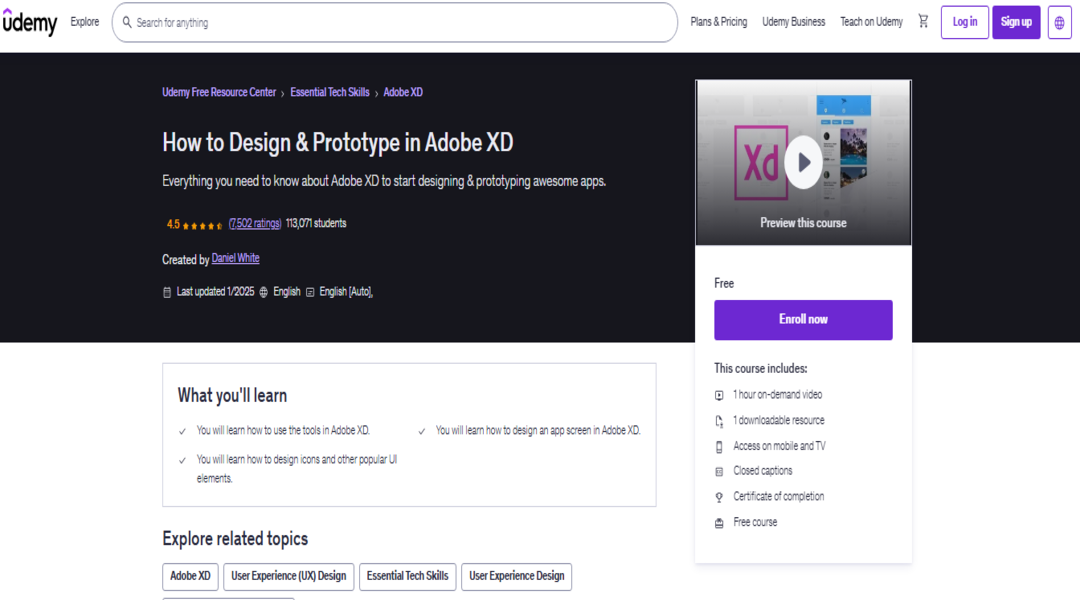Click the on-demand video icon

[719, 395]
